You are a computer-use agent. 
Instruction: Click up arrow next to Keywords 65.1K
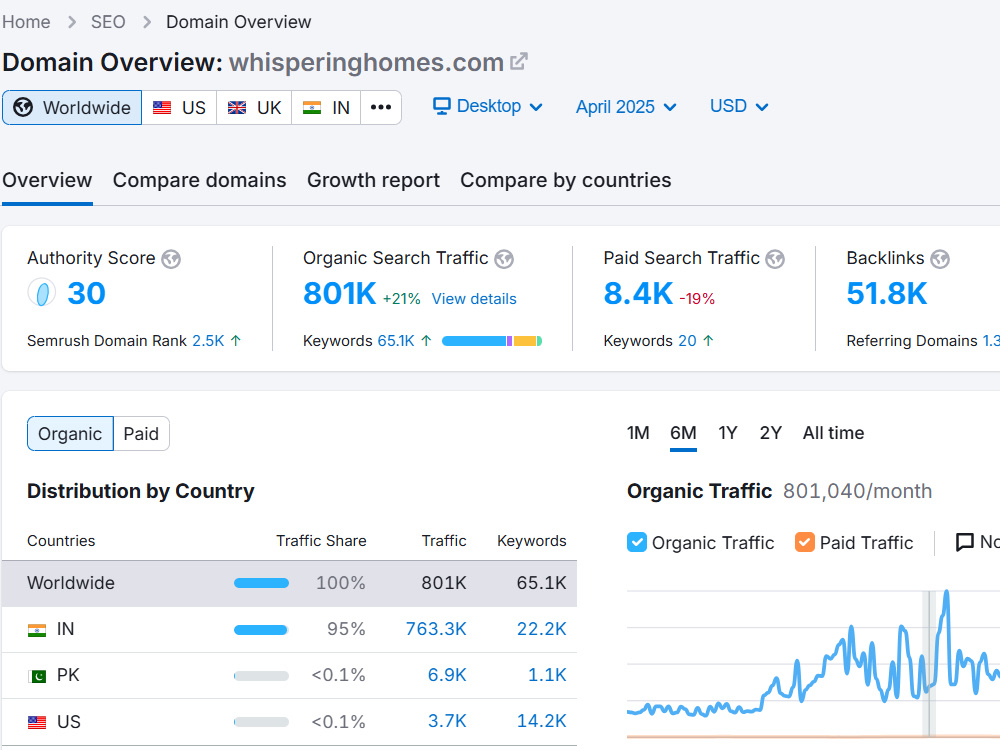tap(426, 341)
